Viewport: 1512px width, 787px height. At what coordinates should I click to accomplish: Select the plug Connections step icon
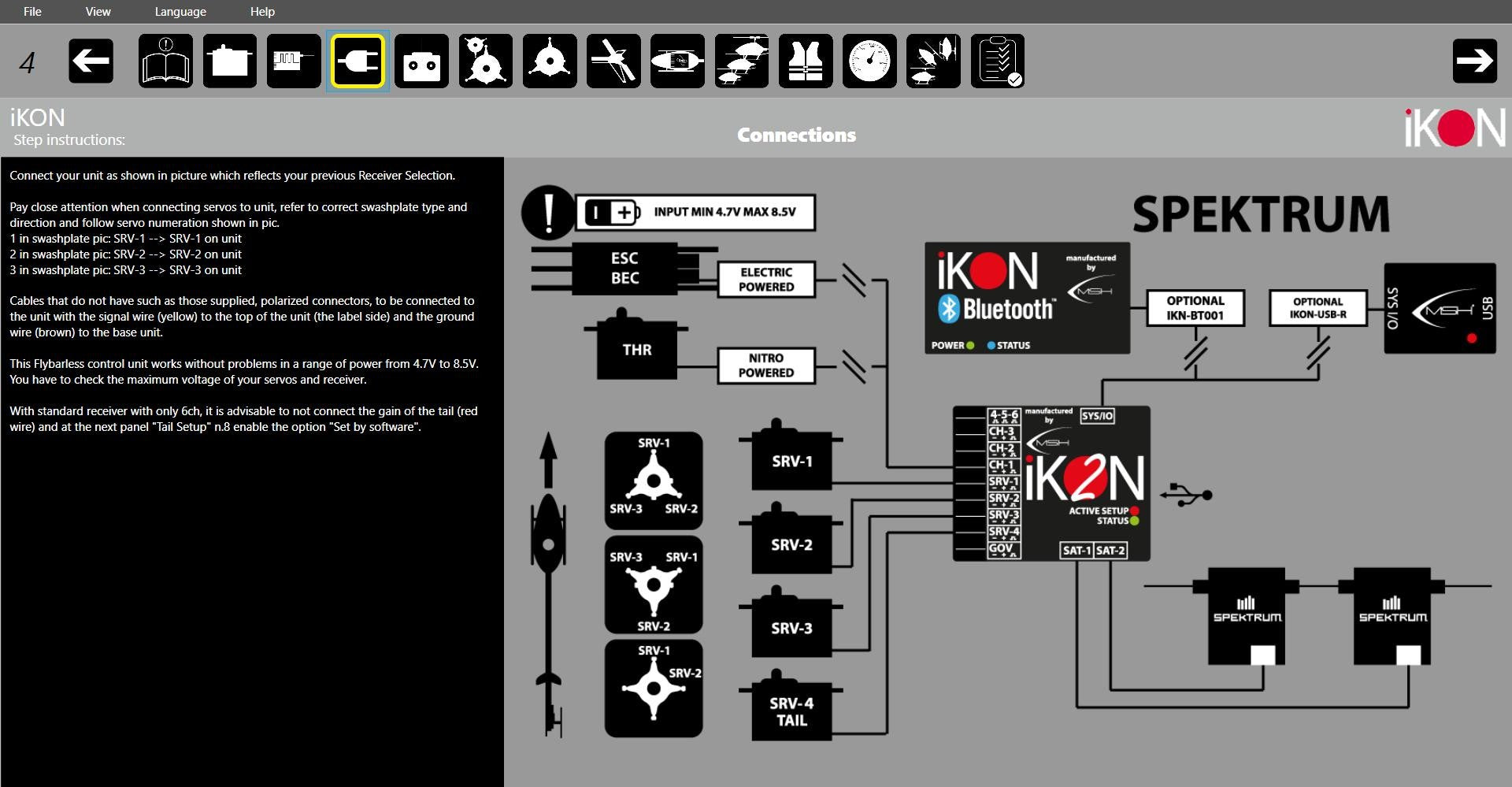358,61
